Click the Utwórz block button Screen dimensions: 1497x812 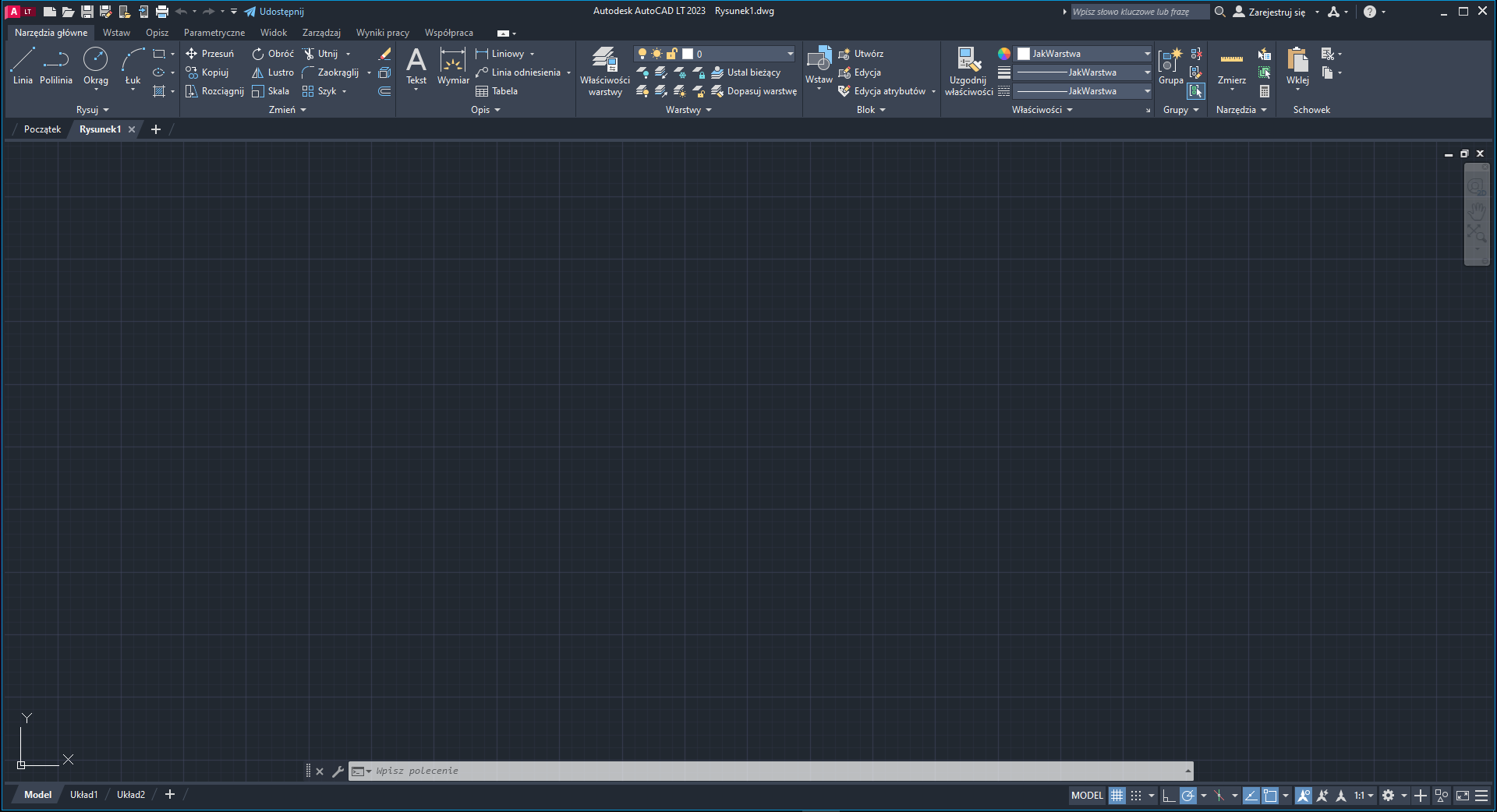861,54
